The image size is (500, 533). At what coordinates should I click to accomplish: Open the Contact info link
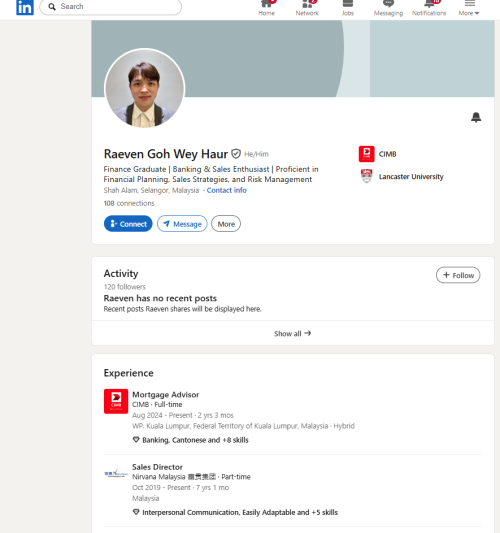click(x=226, y=190)
